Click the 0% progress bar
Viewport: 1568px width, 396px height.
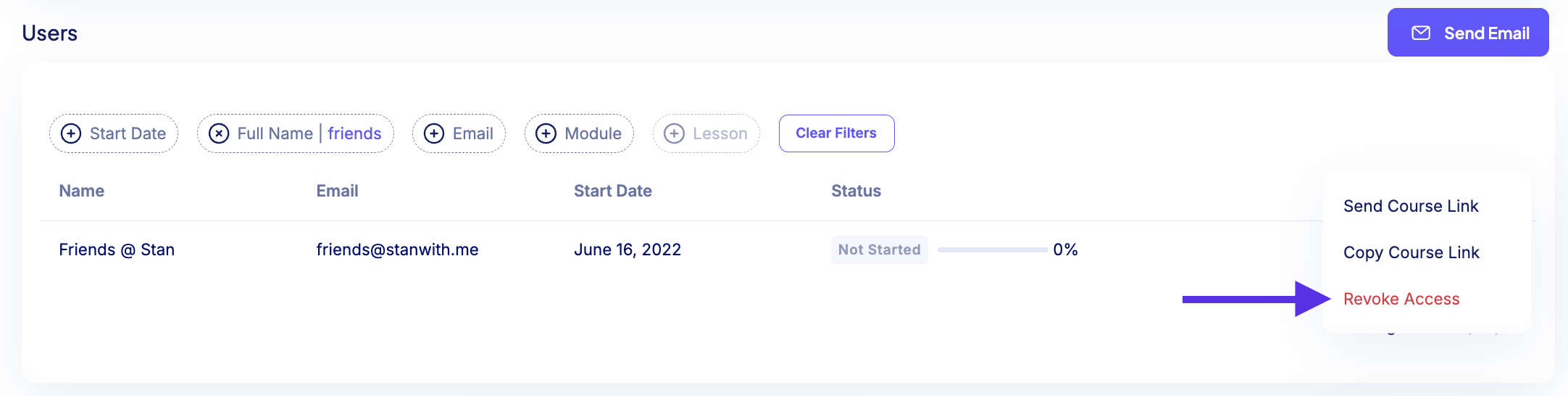pyautogui.click(x=993, y=249)
